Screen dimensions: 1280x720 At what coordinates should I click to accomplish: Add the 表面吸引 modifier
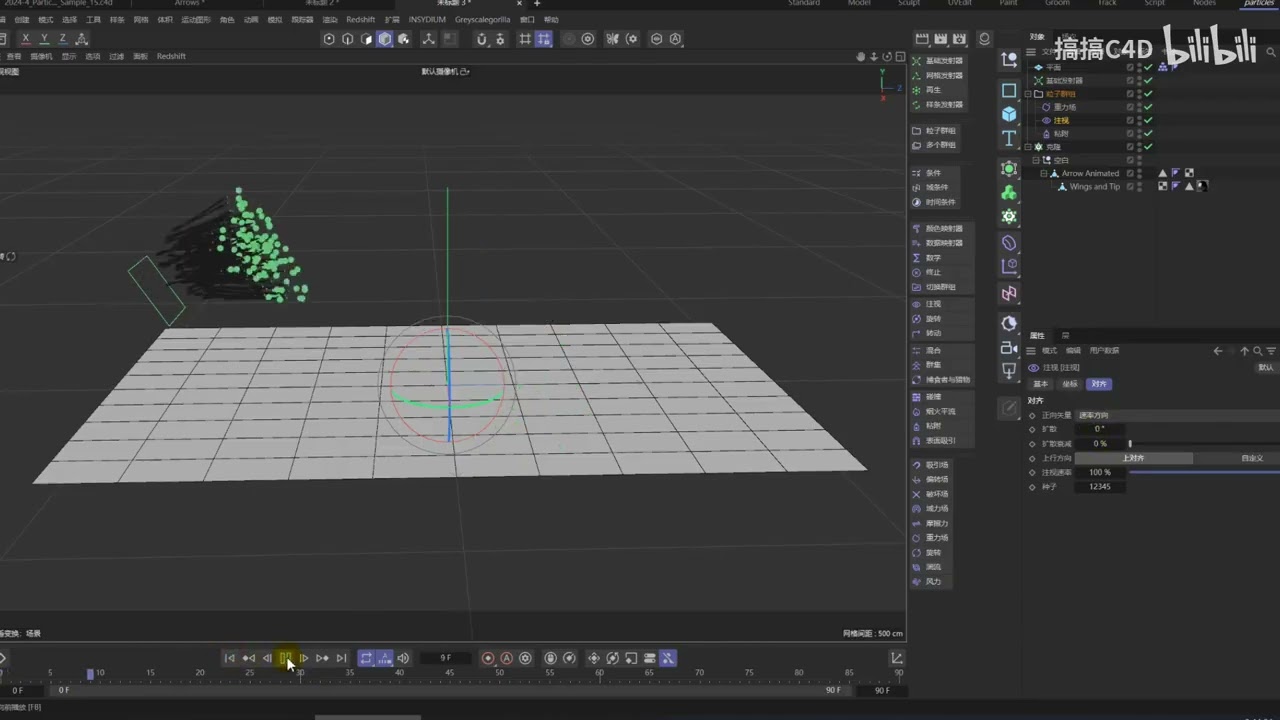click(934, 440)
